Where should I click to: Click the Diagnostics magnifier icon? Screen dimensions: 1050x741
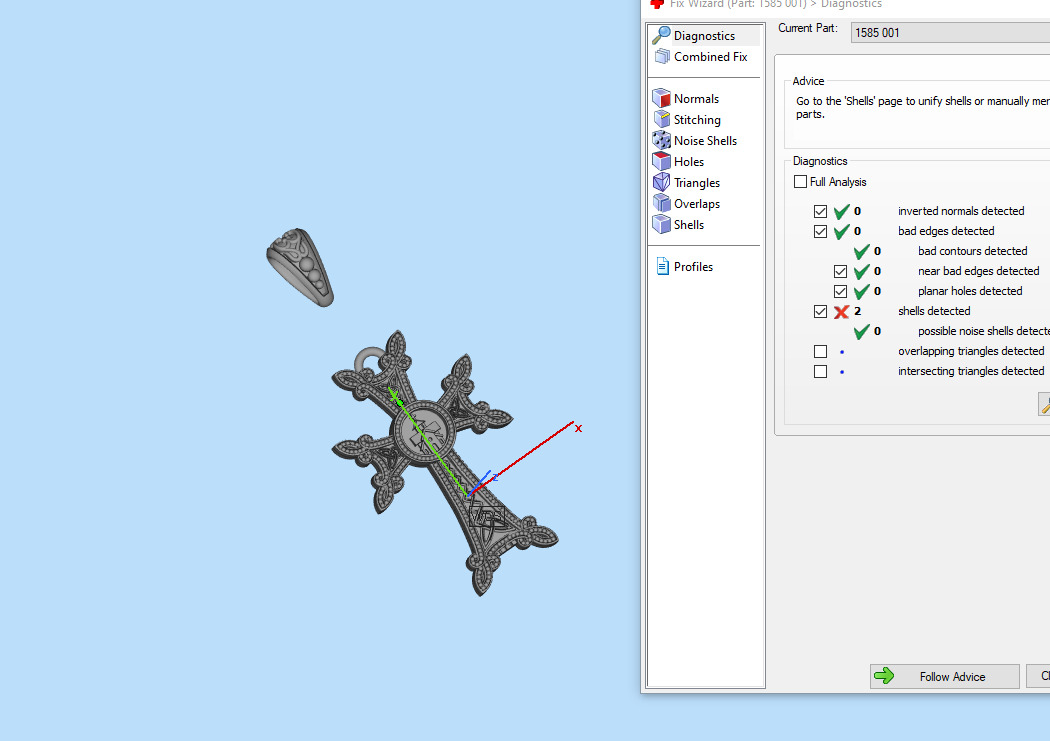tap(661, 35)
